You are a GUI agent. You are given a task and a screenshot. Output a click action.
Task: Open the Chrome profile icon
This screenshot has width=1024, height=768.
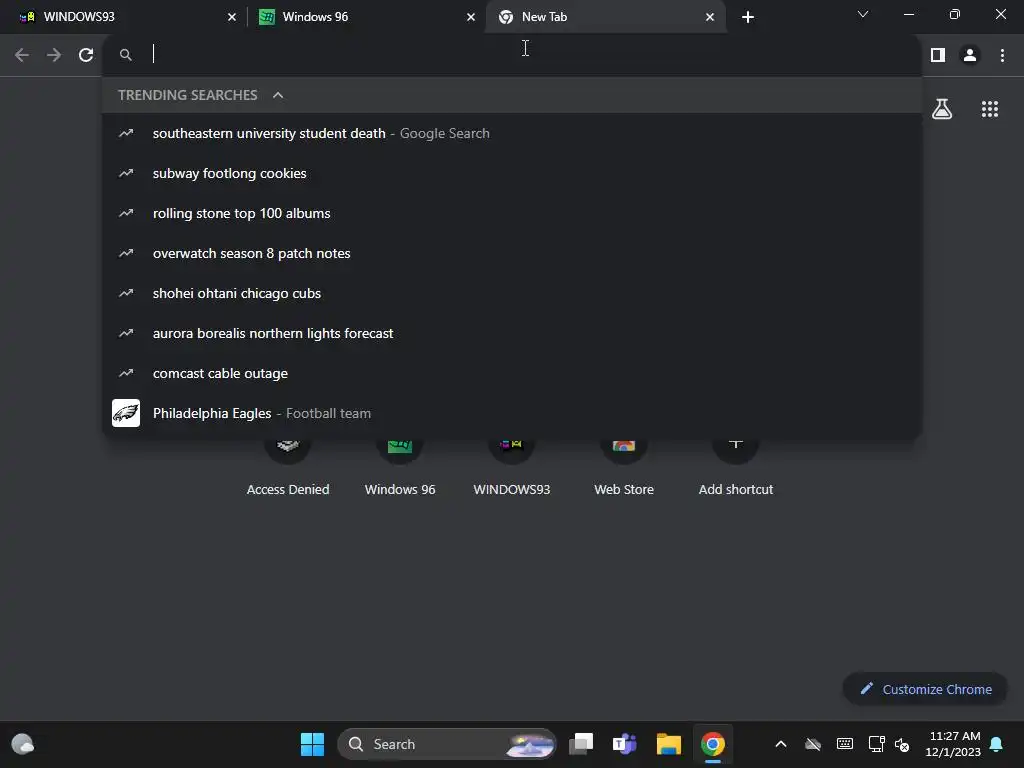click(970, 55)
